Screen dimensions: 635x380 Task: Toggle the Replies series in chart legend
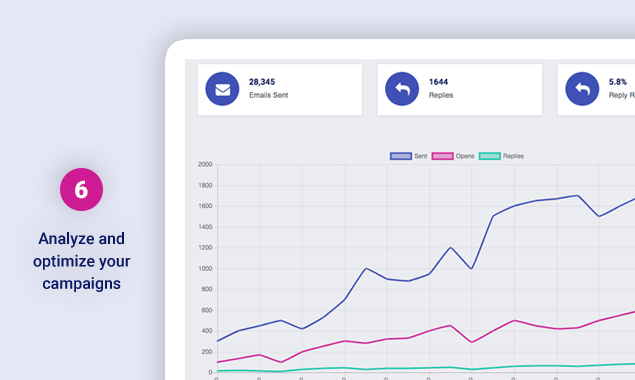click(x=490, y=156)
